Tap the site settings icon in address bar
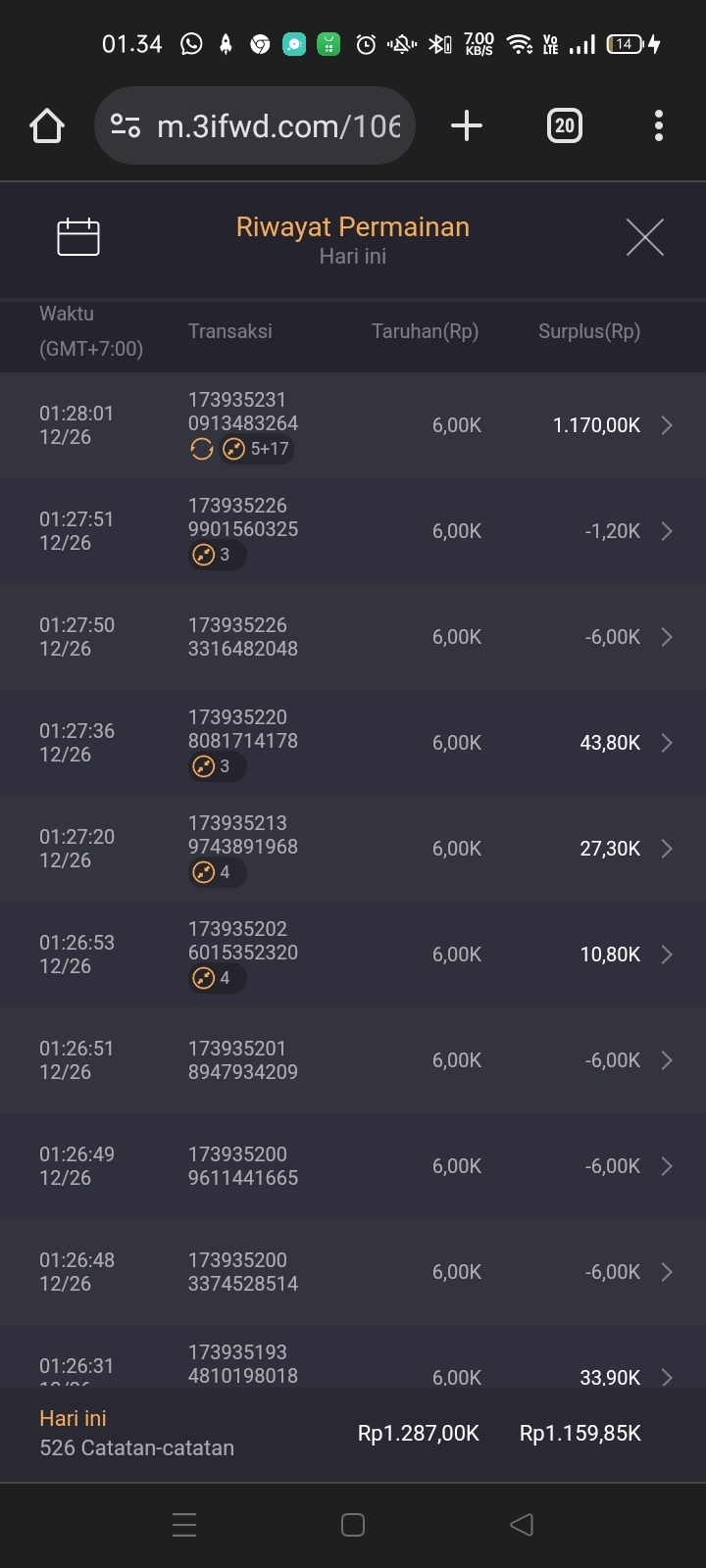The height and width of the screenshot is (1568, 706). (x=126, y=125)
